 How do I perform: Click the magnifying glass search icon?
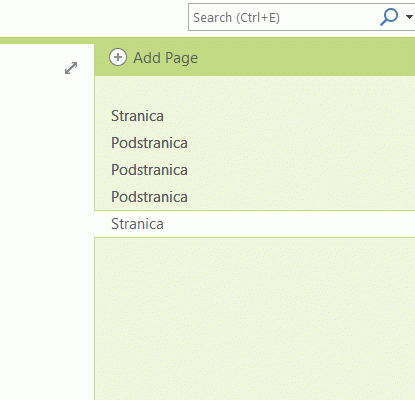[389, 17]
